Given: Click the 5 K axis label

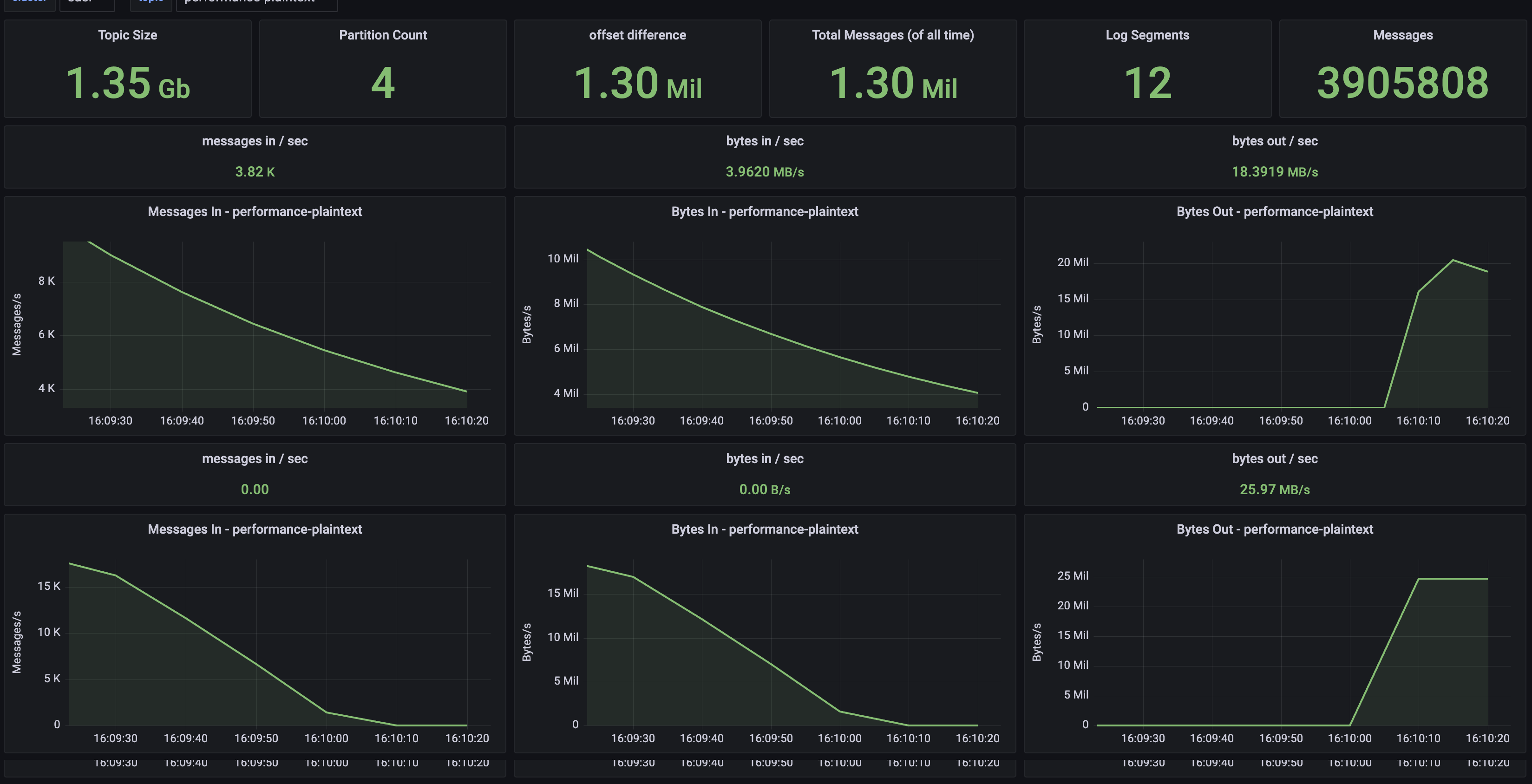Looking at the screenshot, I should (x=52, y=678).
